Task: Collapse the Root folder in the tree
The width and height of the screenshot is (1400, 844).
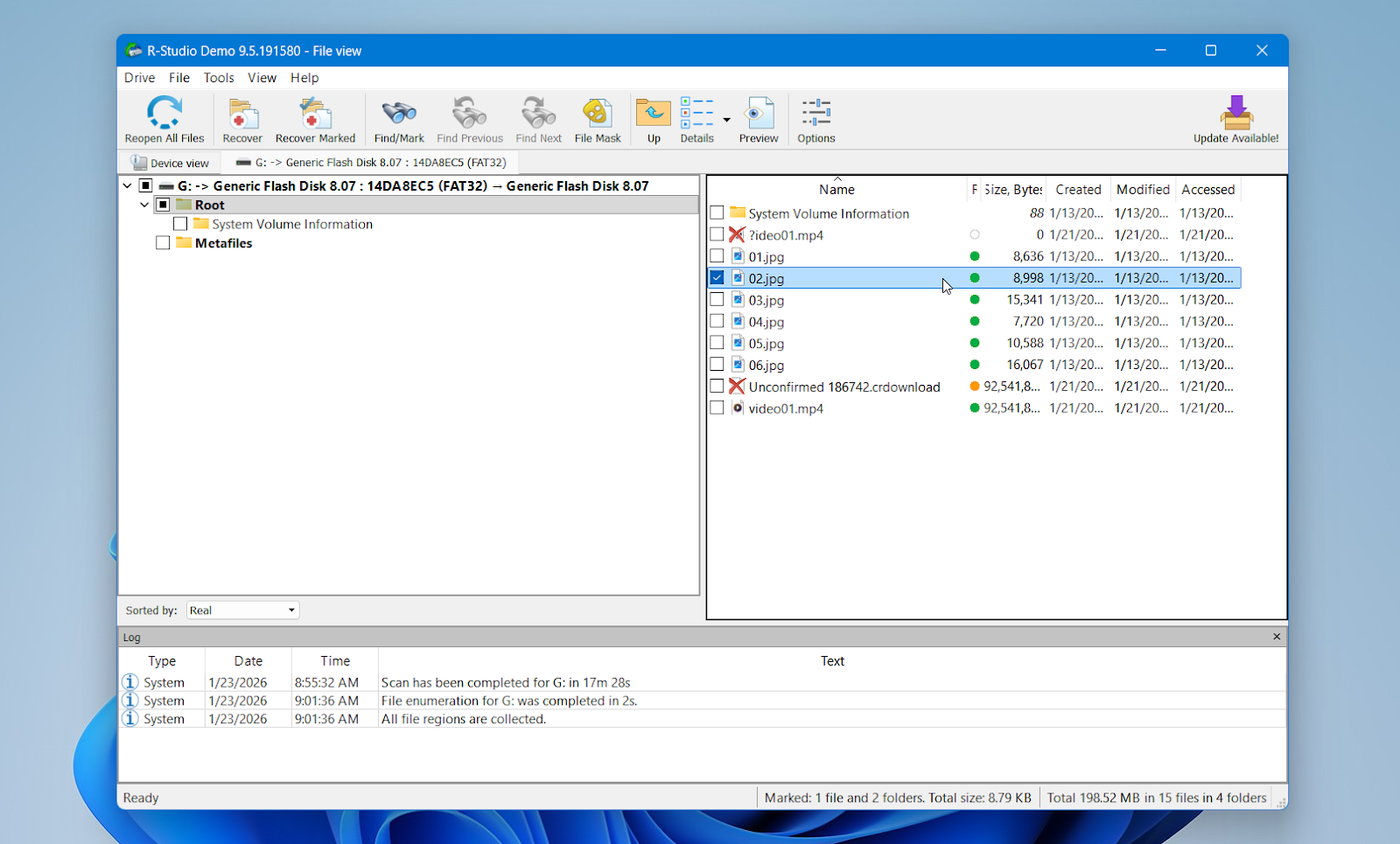Action: [x=143, y=204]
